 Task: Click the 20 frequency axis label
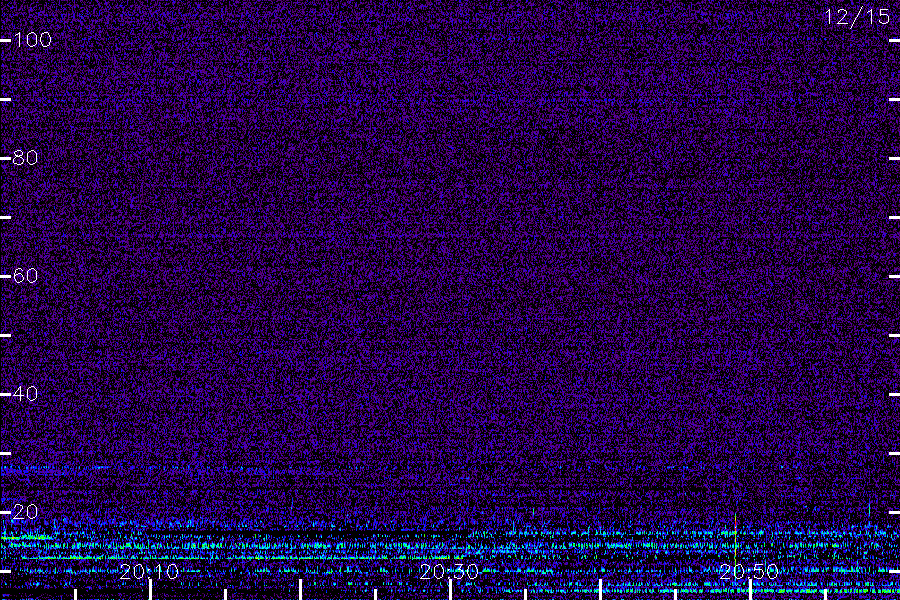(x=25, y=512)
